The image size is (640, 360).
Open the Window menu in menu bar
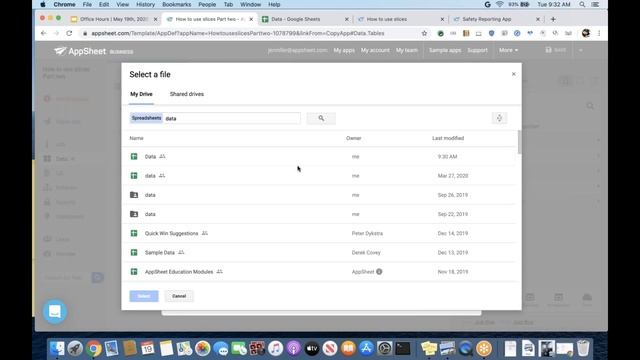[x=250, y=4]
